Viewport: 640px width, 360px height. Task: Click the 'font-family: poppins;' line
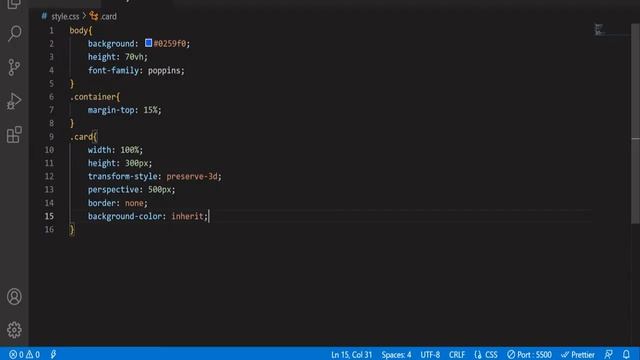[x=136, y=70]
